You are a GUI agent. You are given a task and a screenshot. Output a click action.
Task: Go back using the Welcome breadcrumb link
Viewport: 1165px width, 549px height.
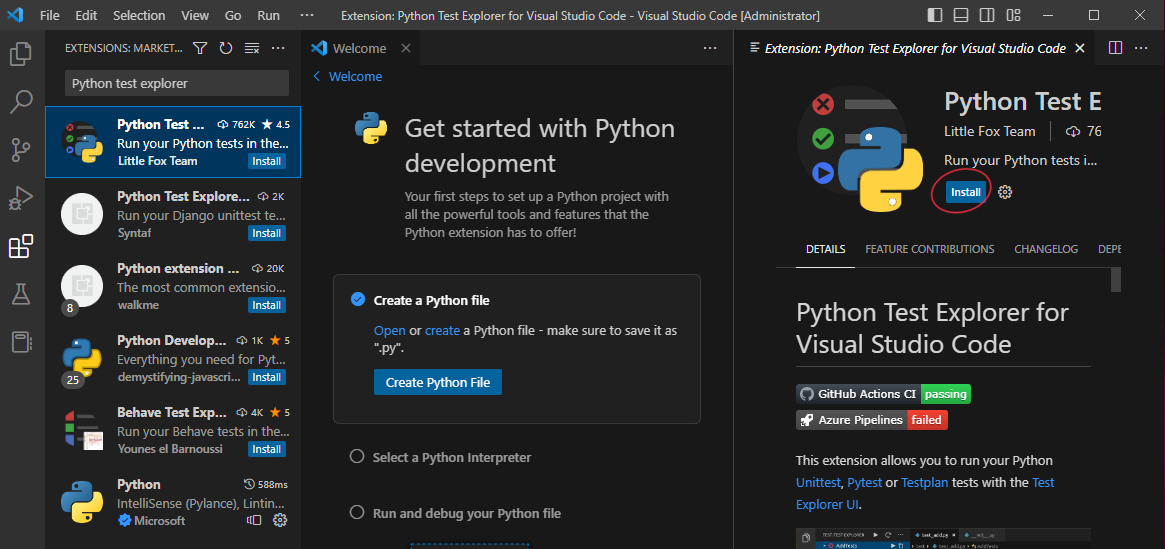click(348, 77)
